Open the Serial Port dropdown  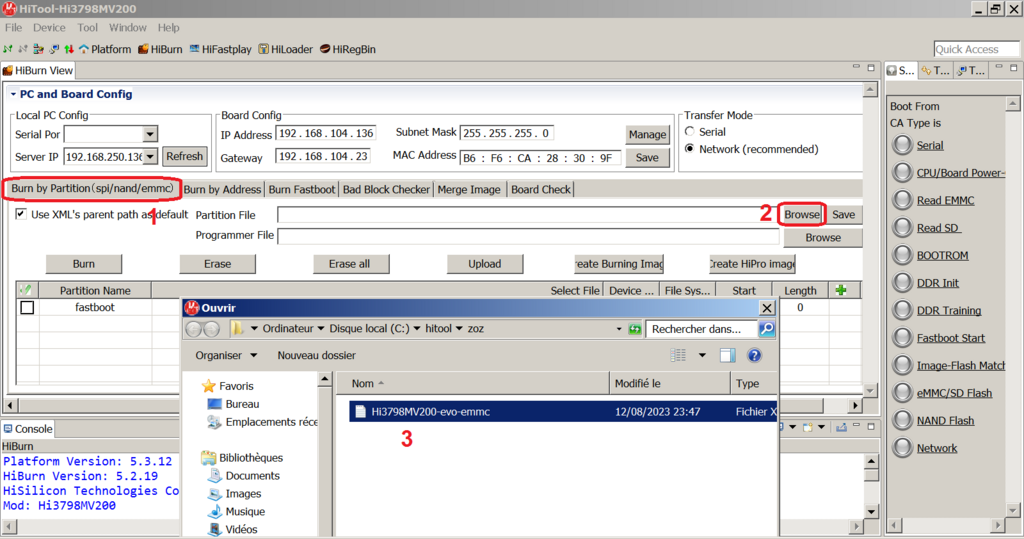(x=150, y=134)
